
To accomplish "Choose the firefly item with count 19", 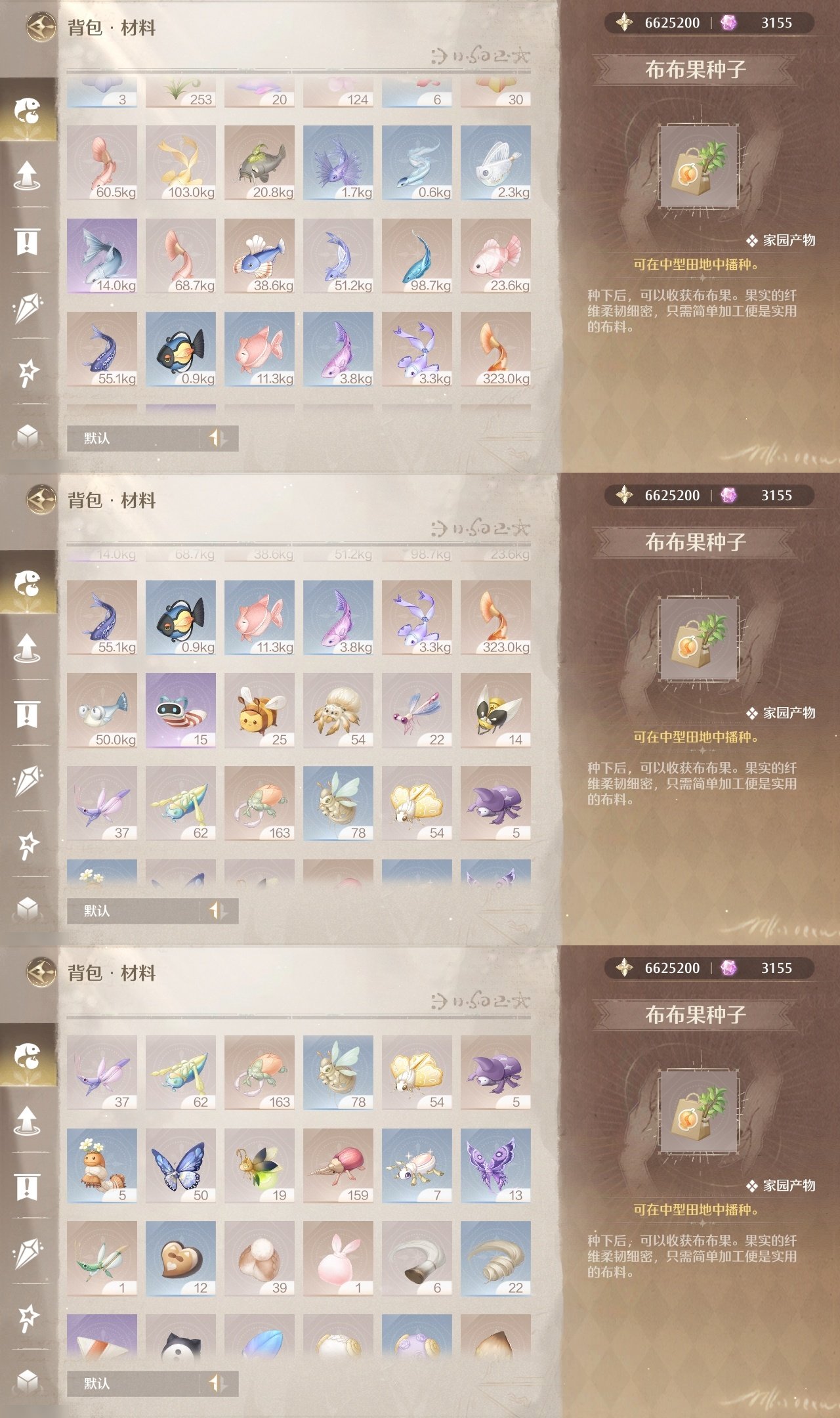I will pyautogui.click(x=259, y=1166).
